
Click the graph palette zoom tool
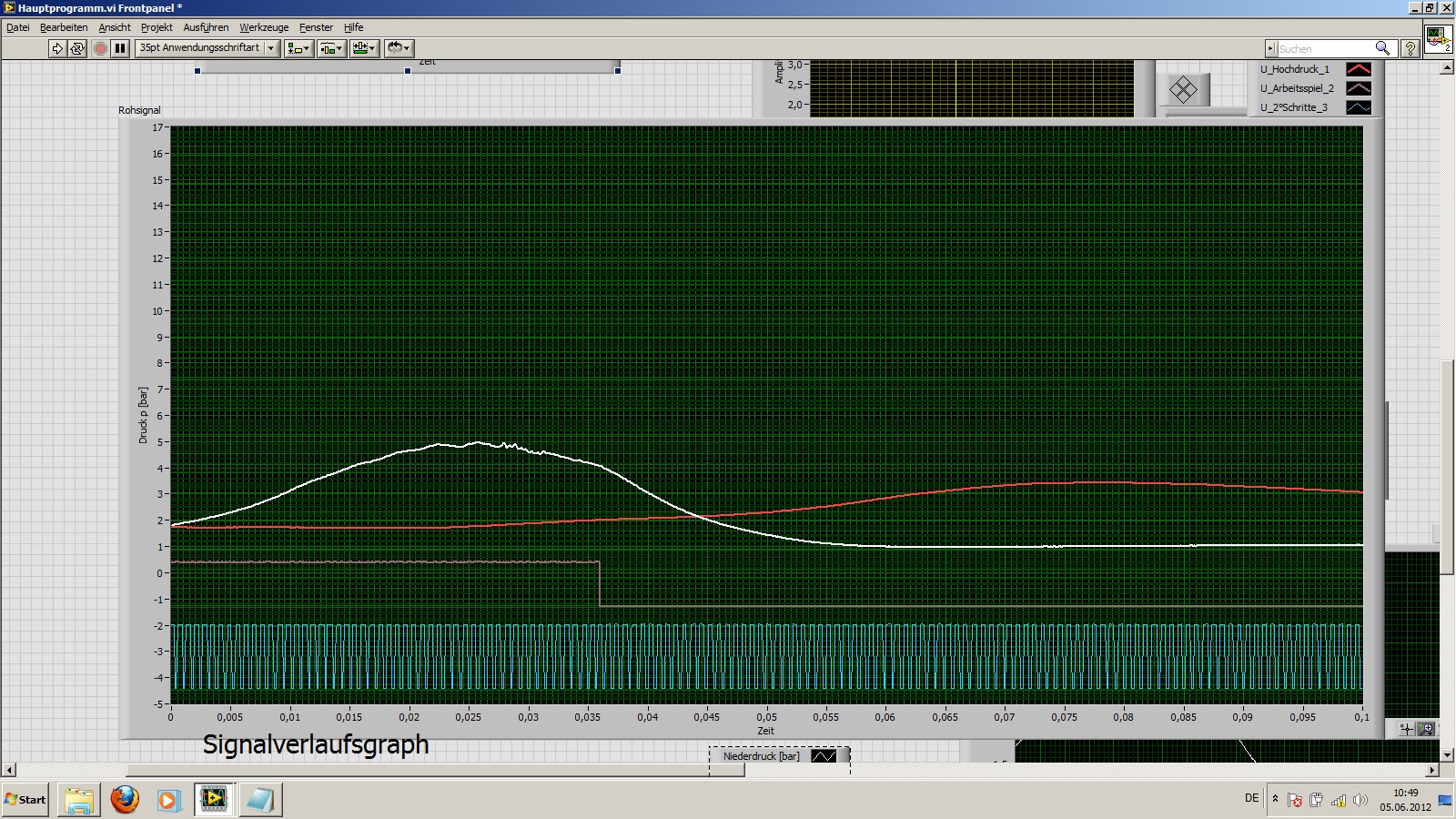pos(1426,729)
